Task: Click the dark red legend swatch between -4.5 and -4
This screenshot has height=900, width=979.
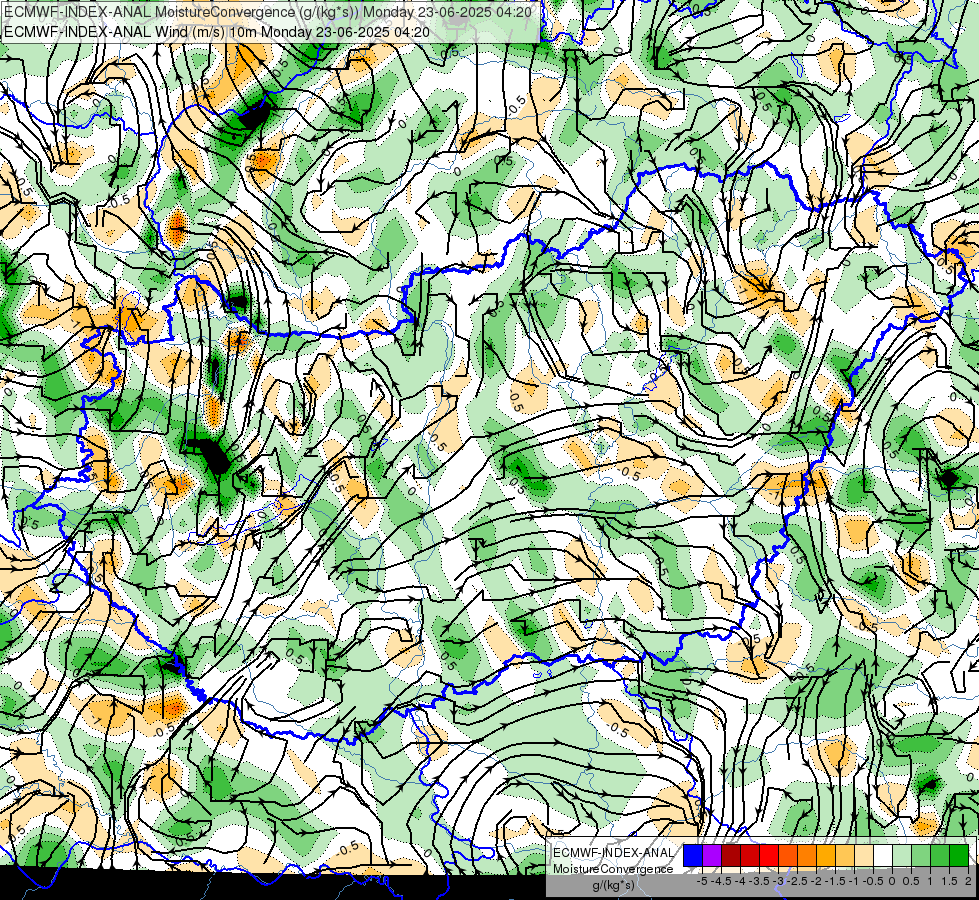Action: (x=731, y=856)
